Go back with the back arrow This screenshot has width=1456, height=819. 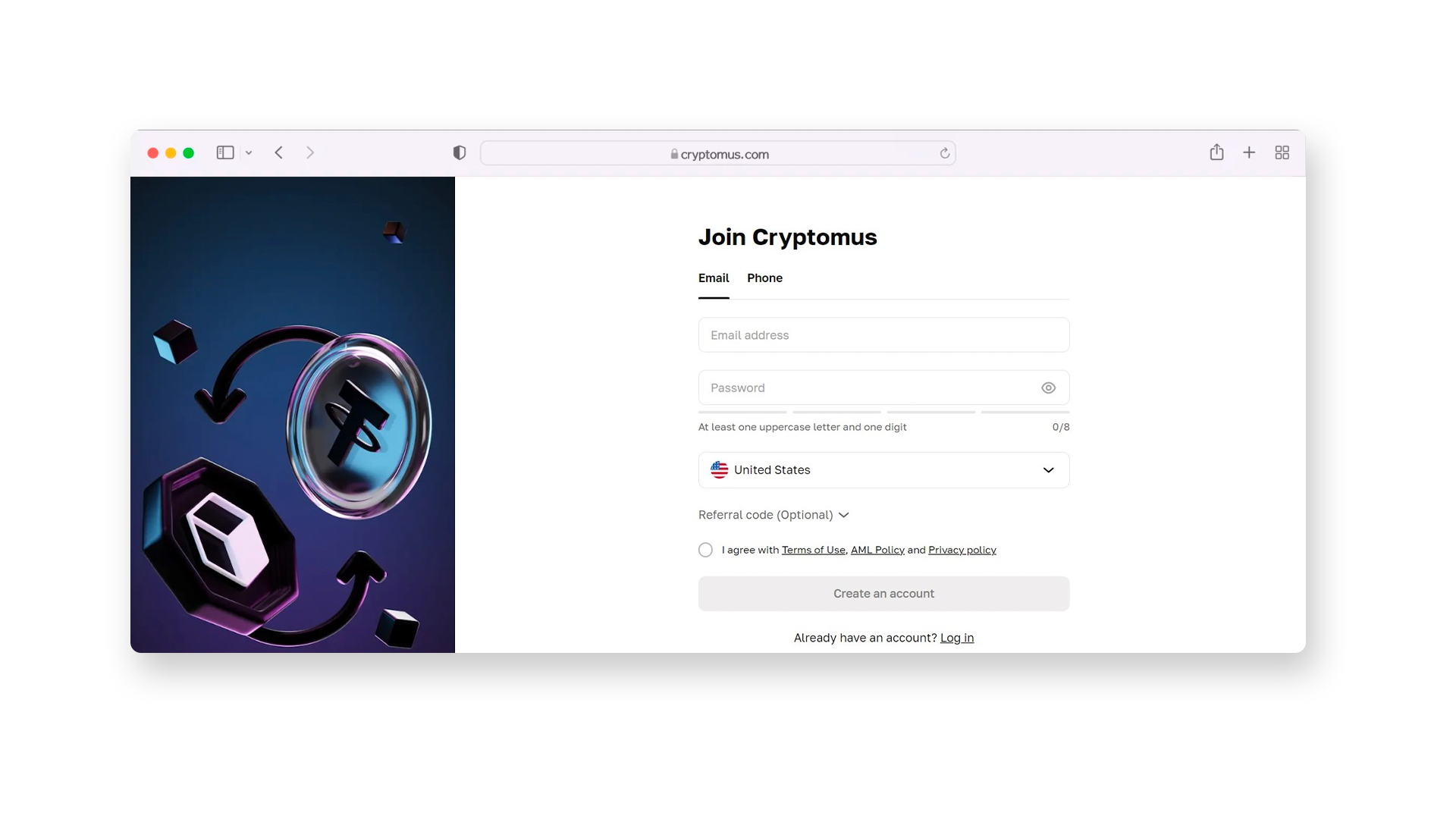point(279,152)
